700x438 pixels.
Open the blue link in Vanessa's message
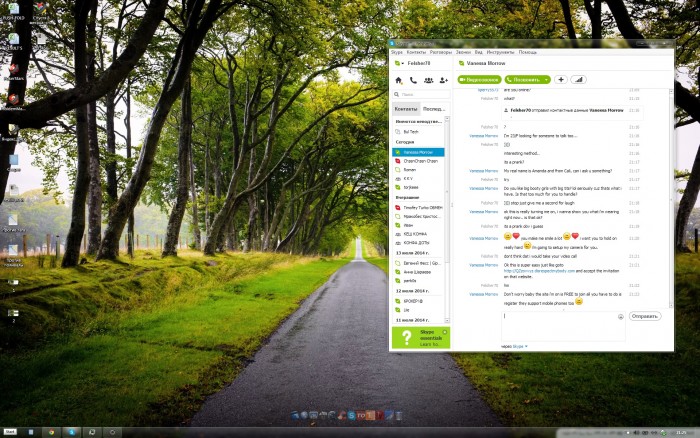(x=539, y=271)
